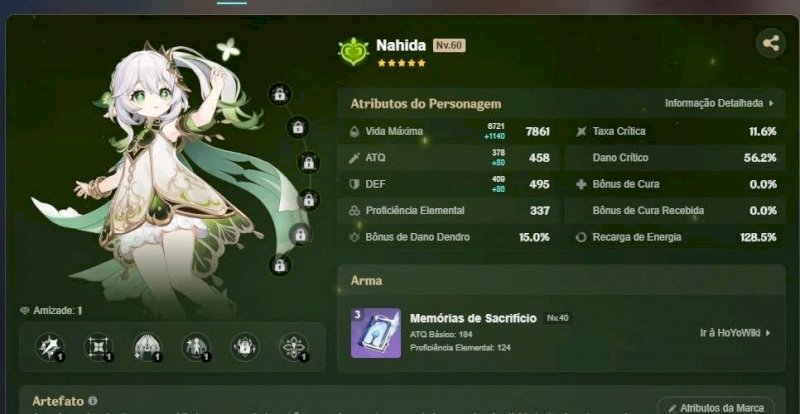Click the bottom locked constellation node

[280, 265]
